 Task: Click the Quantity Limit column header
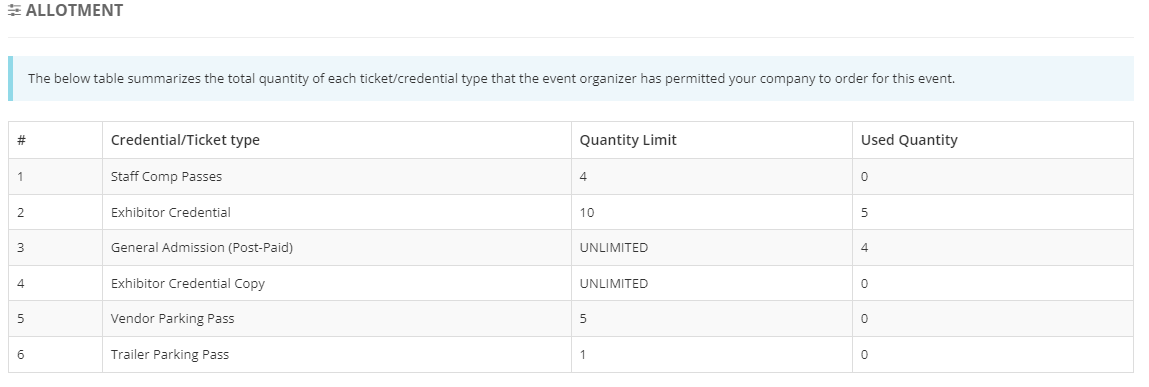click(628, 140)
